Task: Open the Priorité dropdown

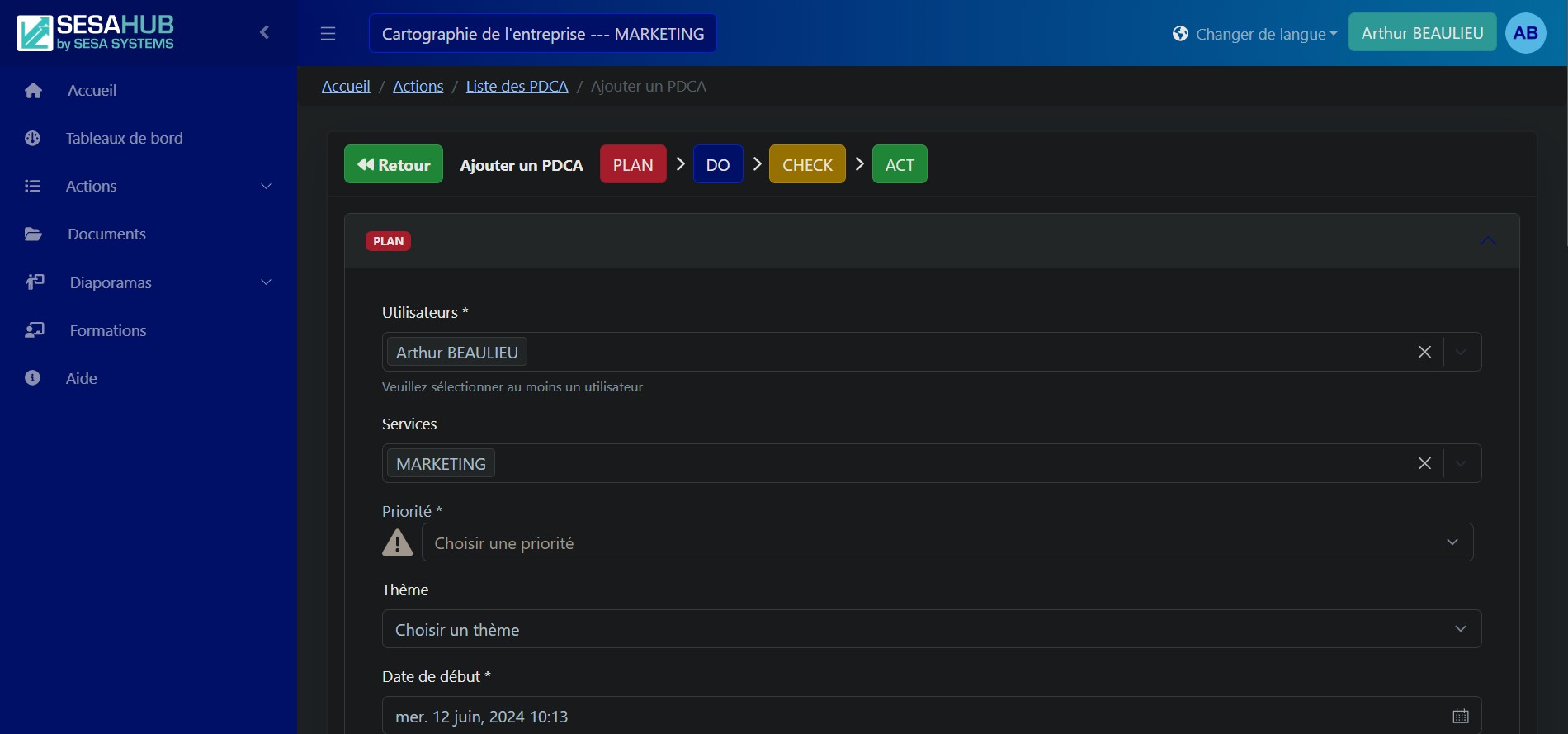Action: 947,542
